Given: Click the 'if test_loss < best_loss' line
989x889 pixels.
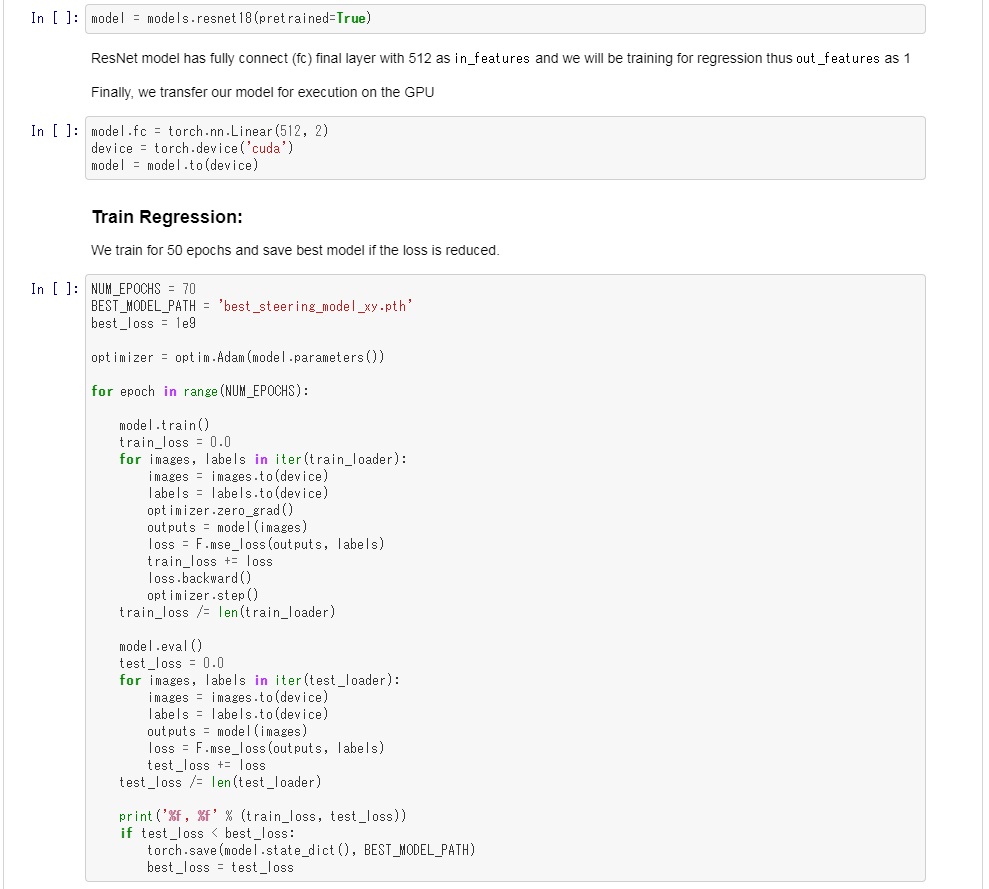Looking at the screenshot, I should point(207,833).
